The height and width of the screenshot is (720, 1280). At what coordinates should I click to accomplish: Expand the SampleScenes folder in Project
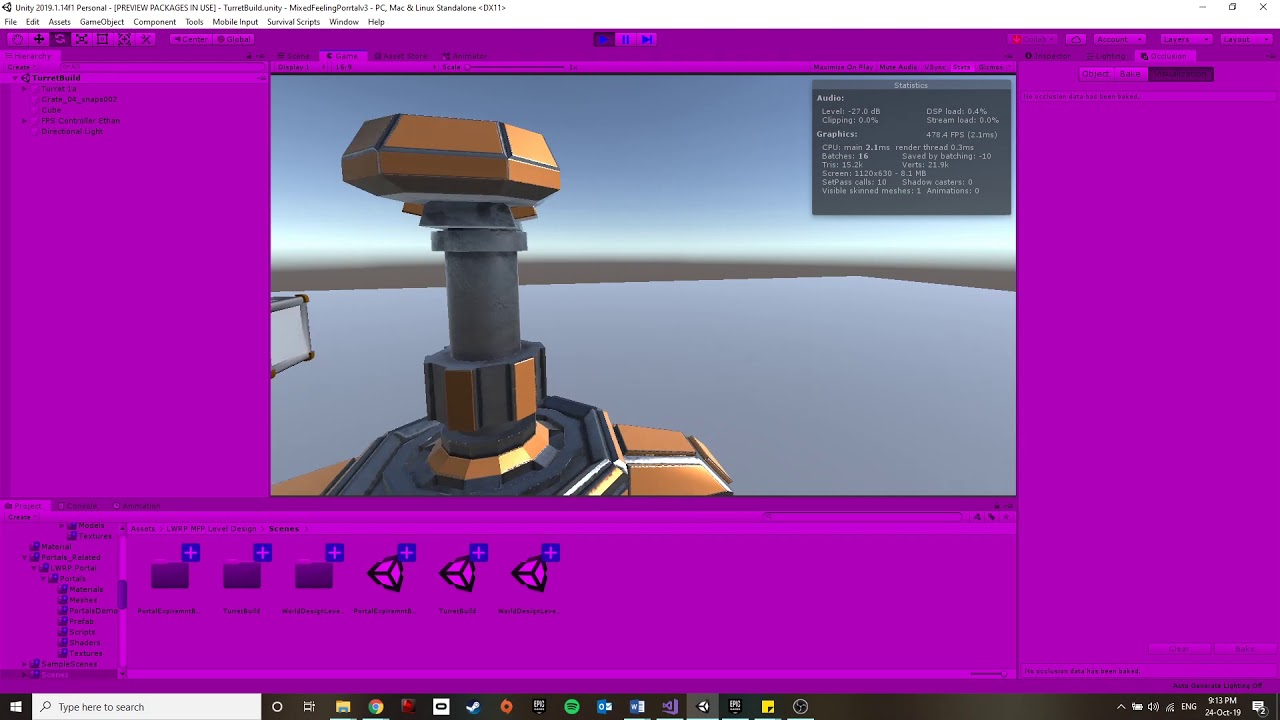[x=25, y=664]
